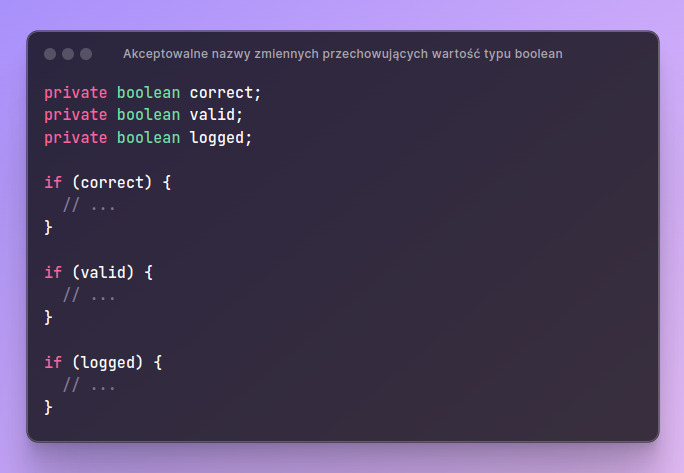Screen dimensions: 684x473
Task: Click the comment inside the correct block
Action: [x=89, y=205]
